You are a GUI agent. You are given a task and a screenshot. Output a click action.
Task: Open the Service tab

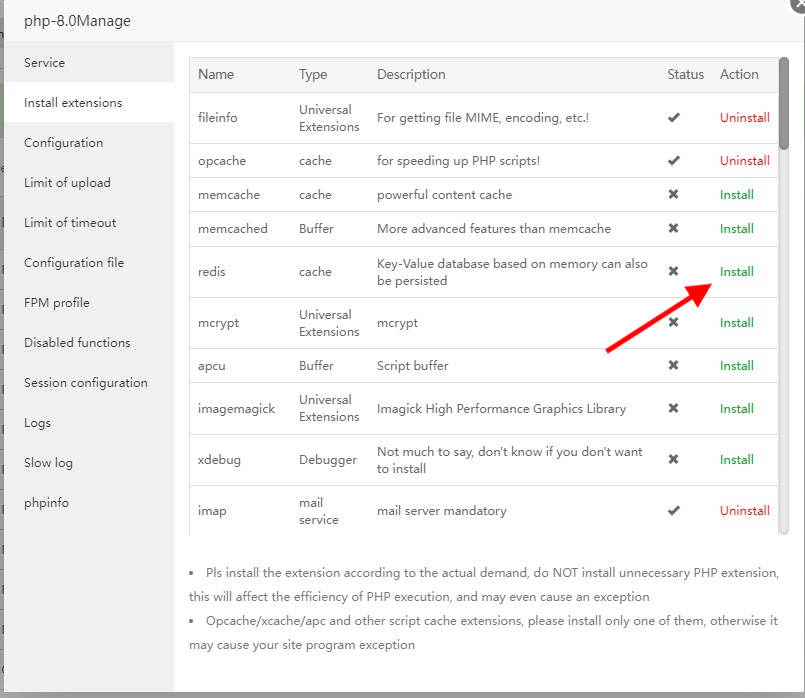[45, 63]
